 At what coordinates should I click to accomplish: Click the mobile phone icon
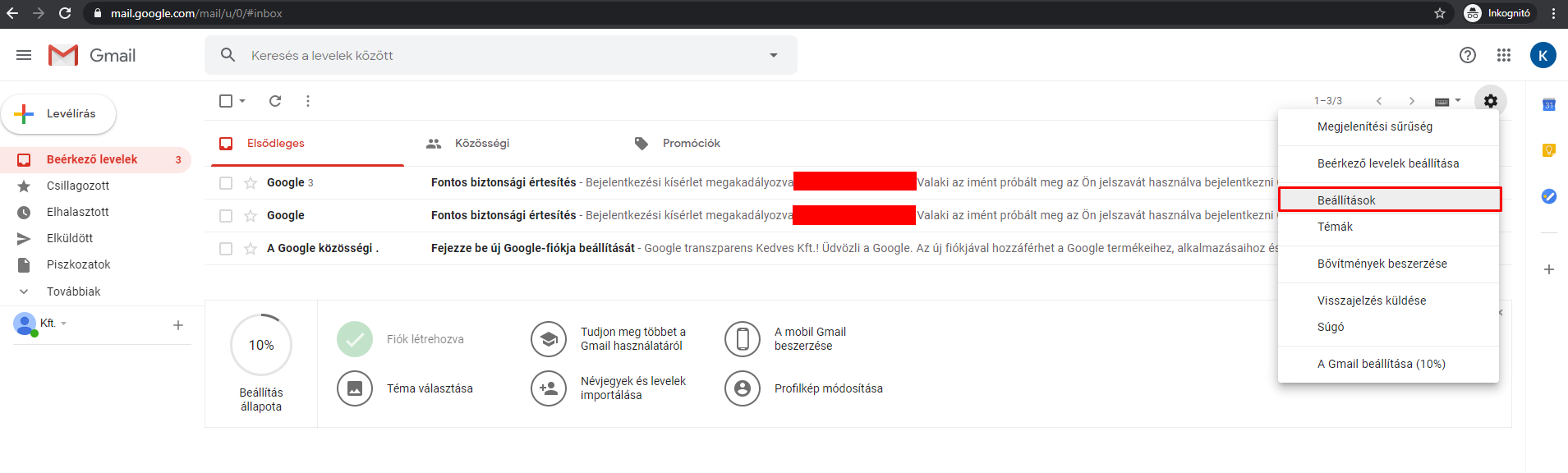point(743,339)
